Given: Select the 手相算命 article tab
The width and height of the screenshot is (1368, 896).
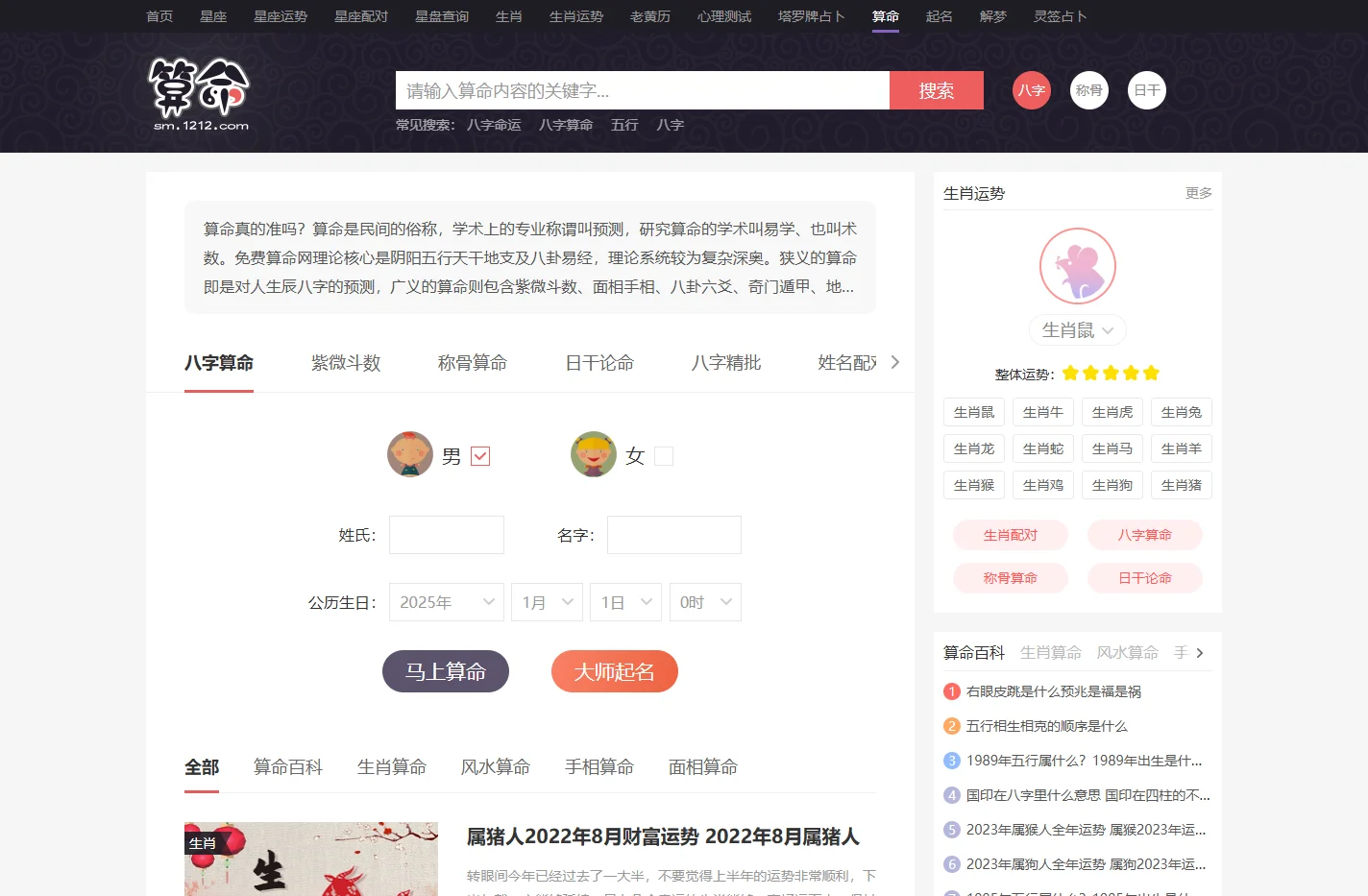Looking at the screenshot, I should pyautogui.click(x=599, y=767).
